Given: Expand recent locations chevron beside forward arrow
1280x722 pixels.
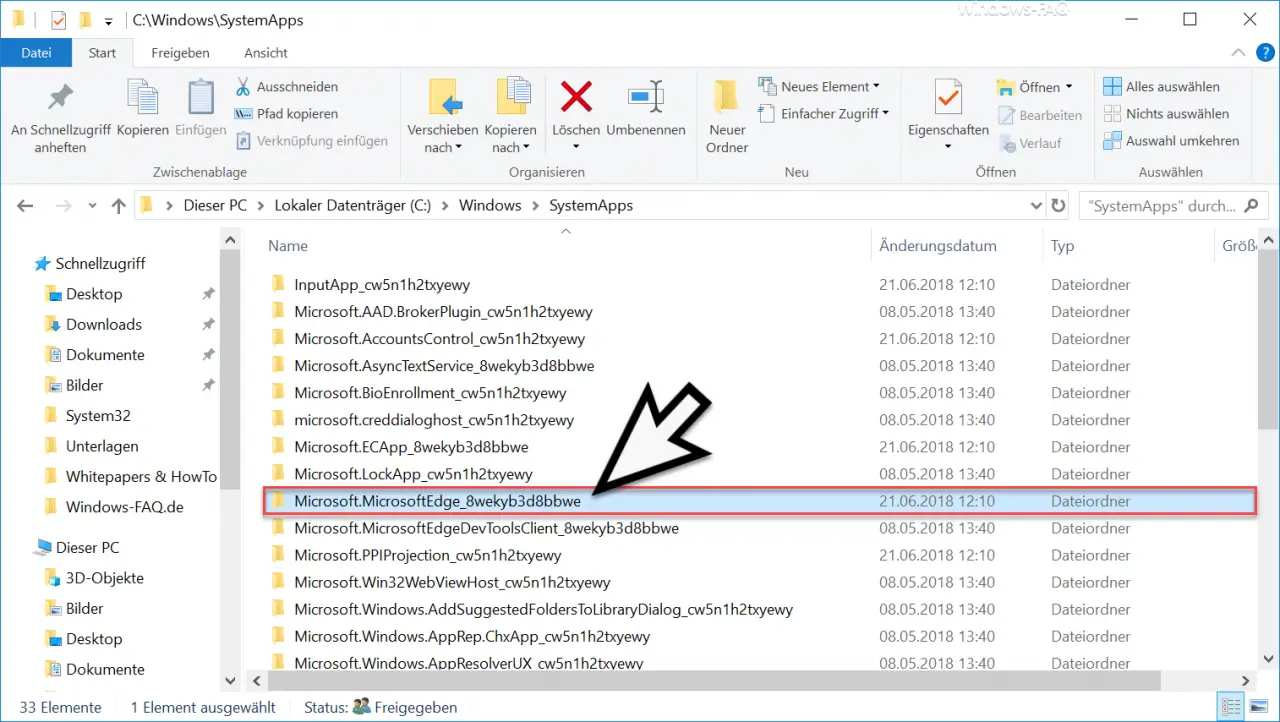Looking at the screenshot, I should (91, 207).
